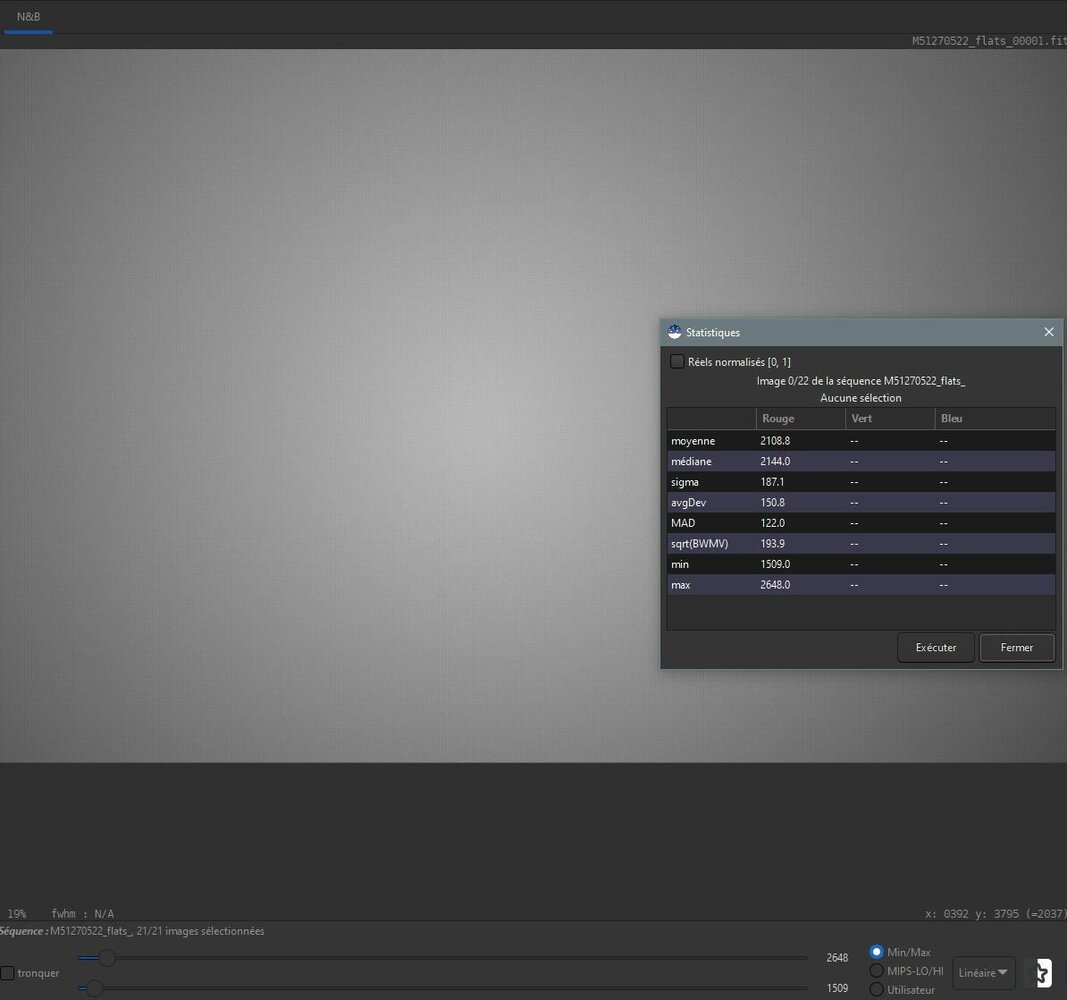Click the Aucune sélection label

click(x=861, y=398)
